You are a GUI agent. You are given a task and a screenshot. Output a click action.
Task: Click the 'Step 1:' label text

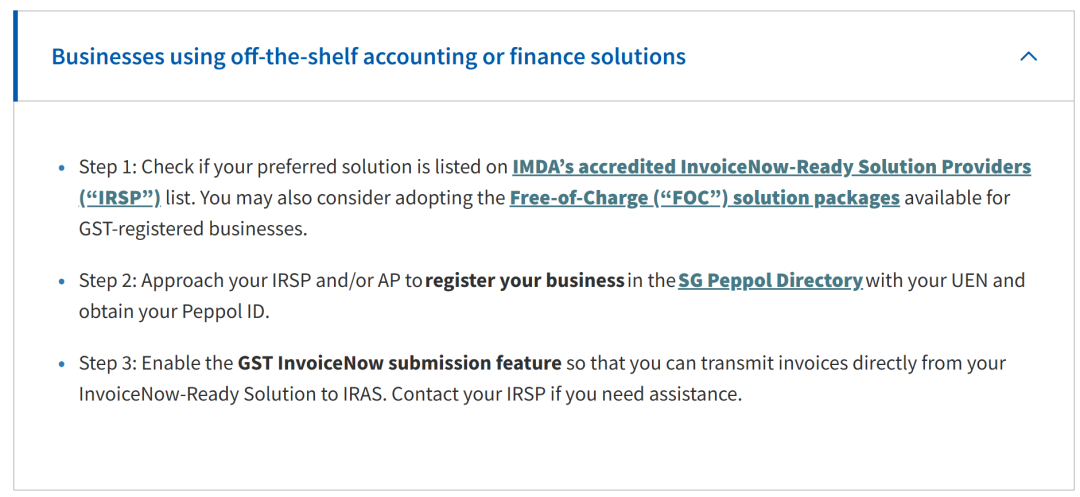(107, 167)
